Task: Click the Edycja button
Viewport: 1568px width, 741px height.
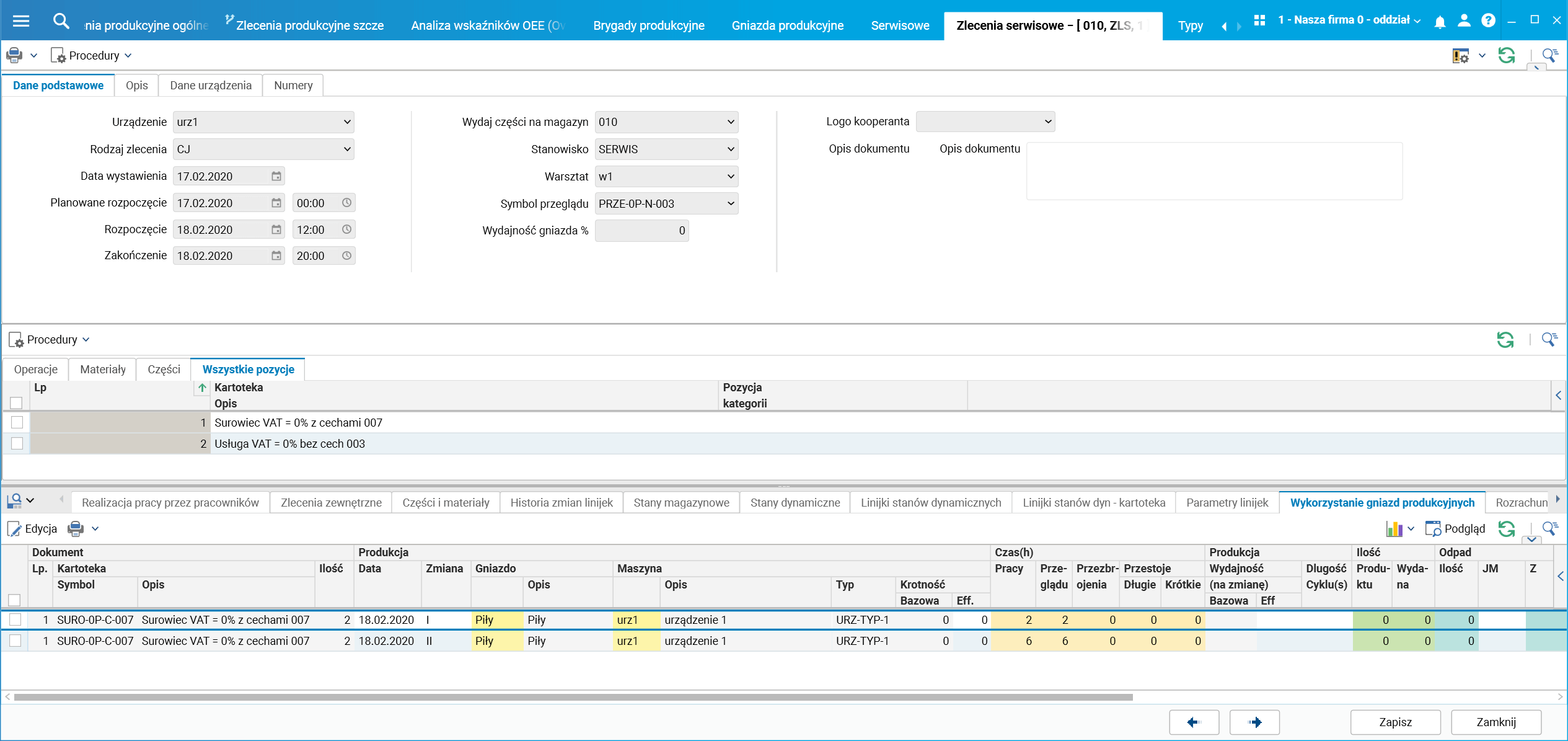Action: [32, 528]
